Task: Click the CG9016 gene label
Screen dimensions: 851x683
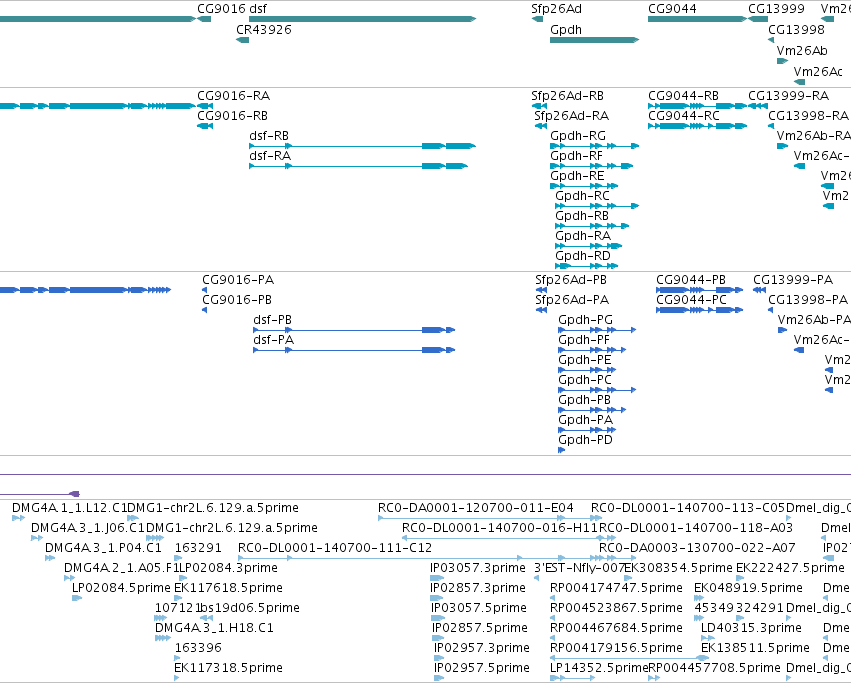Action: (x=221, y=9)
